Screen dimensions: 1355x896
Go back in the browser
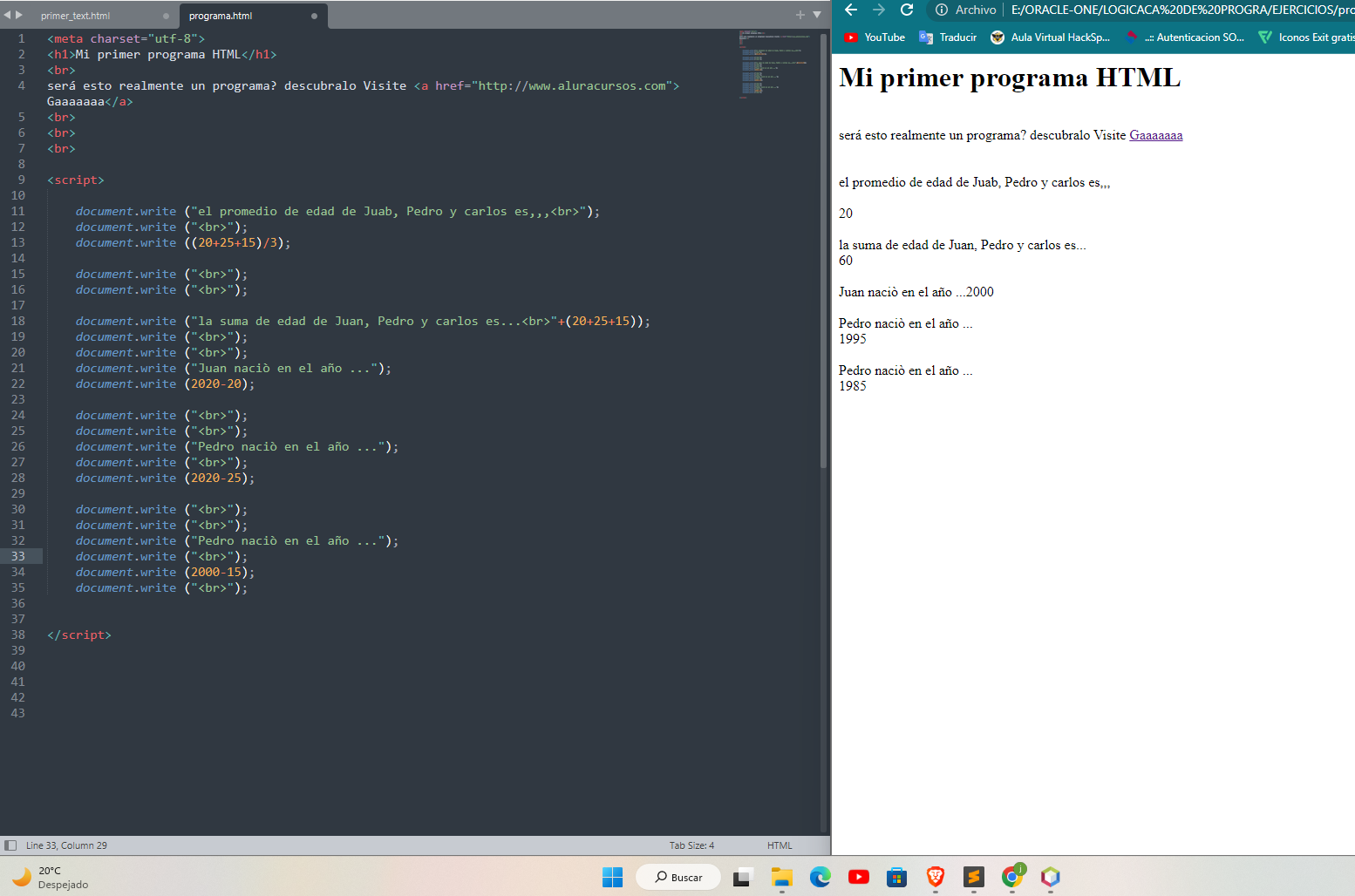[x=851, y=10]
